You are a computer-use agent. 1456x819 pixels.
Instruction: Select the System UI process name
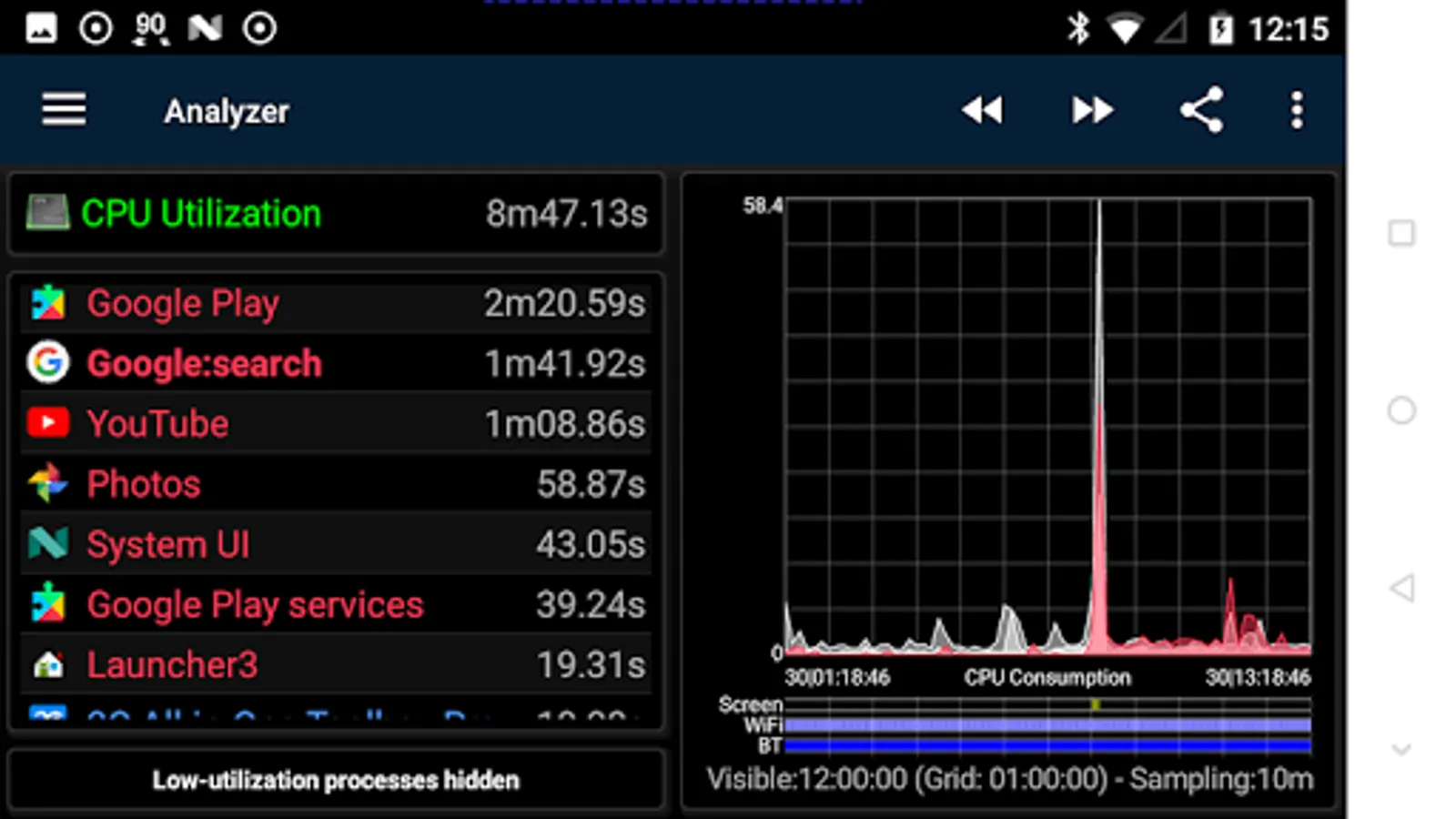tap(168, 544)
